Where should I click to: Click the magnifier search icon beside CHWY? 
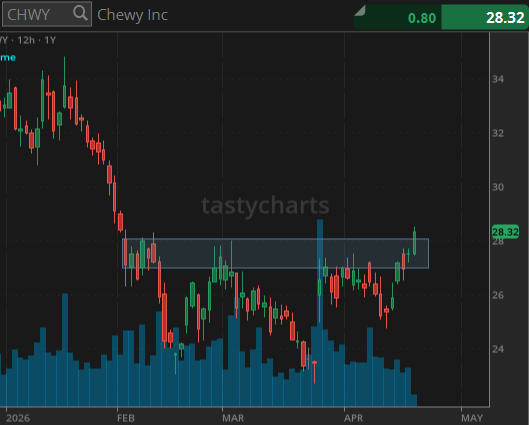[80, 13]
